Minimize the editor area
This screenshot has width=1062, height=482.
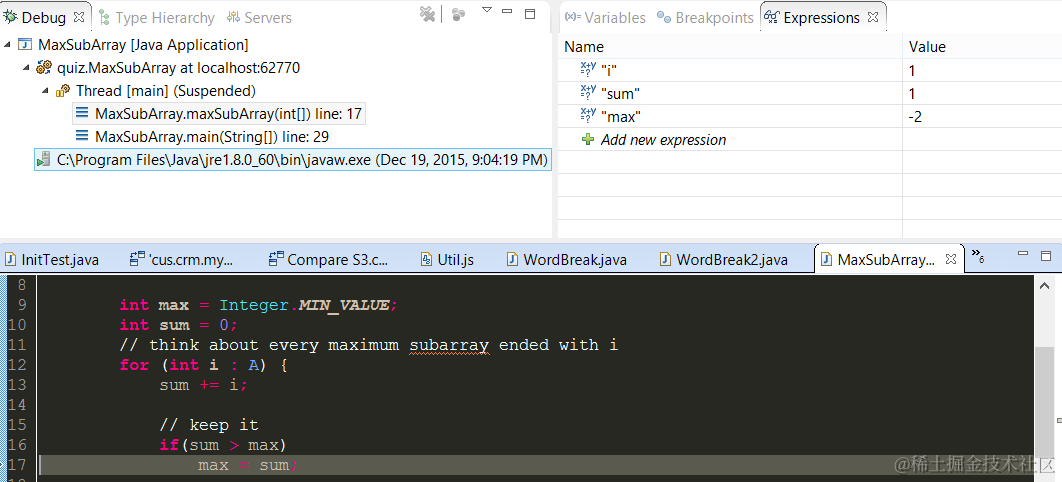pyautogui.click(x=1025, y=255)
